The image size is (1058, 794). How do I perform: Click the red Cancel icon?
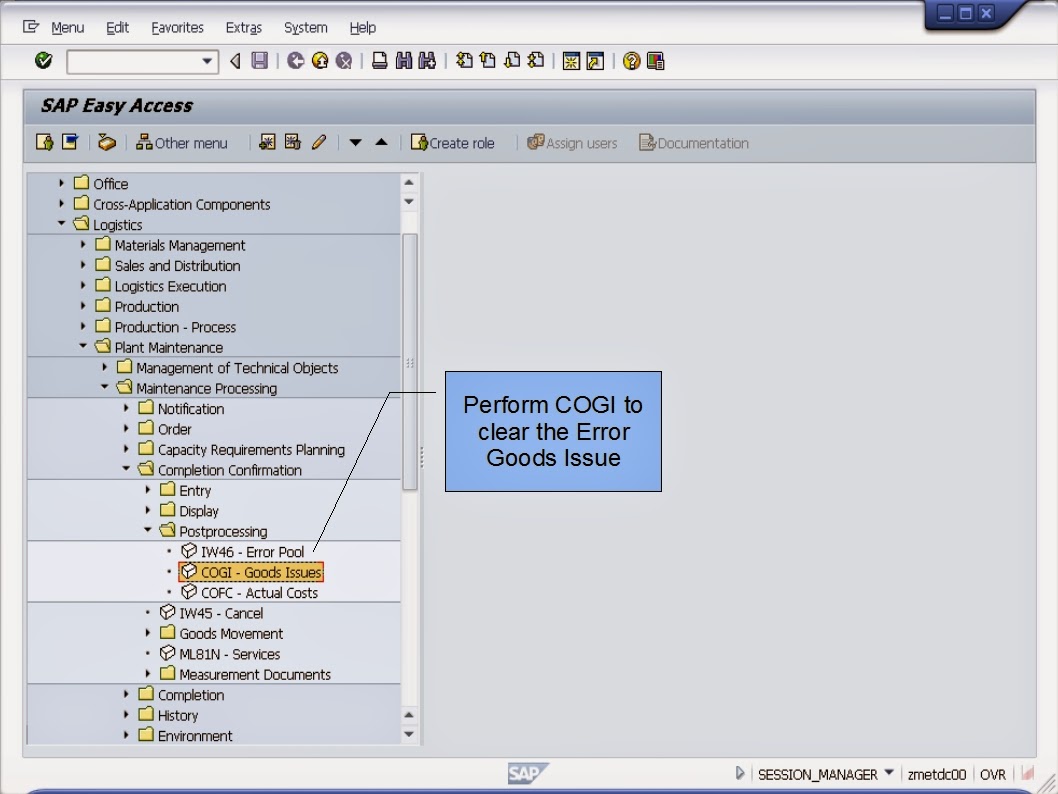(x=344, y=61)
